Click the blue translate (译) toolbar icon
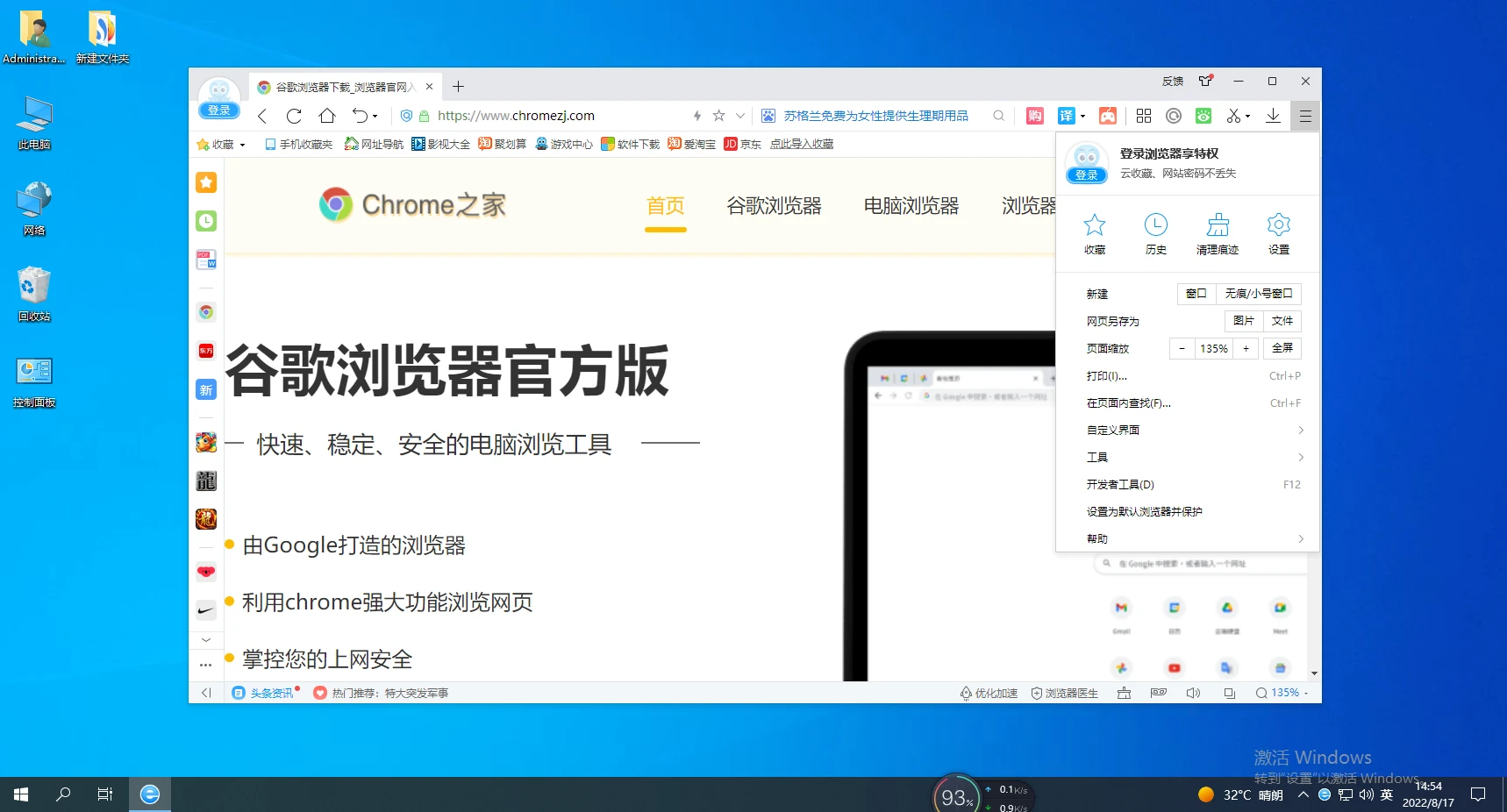The image size is (1507, 812). pyautogui.click(x=1066, y=116)
